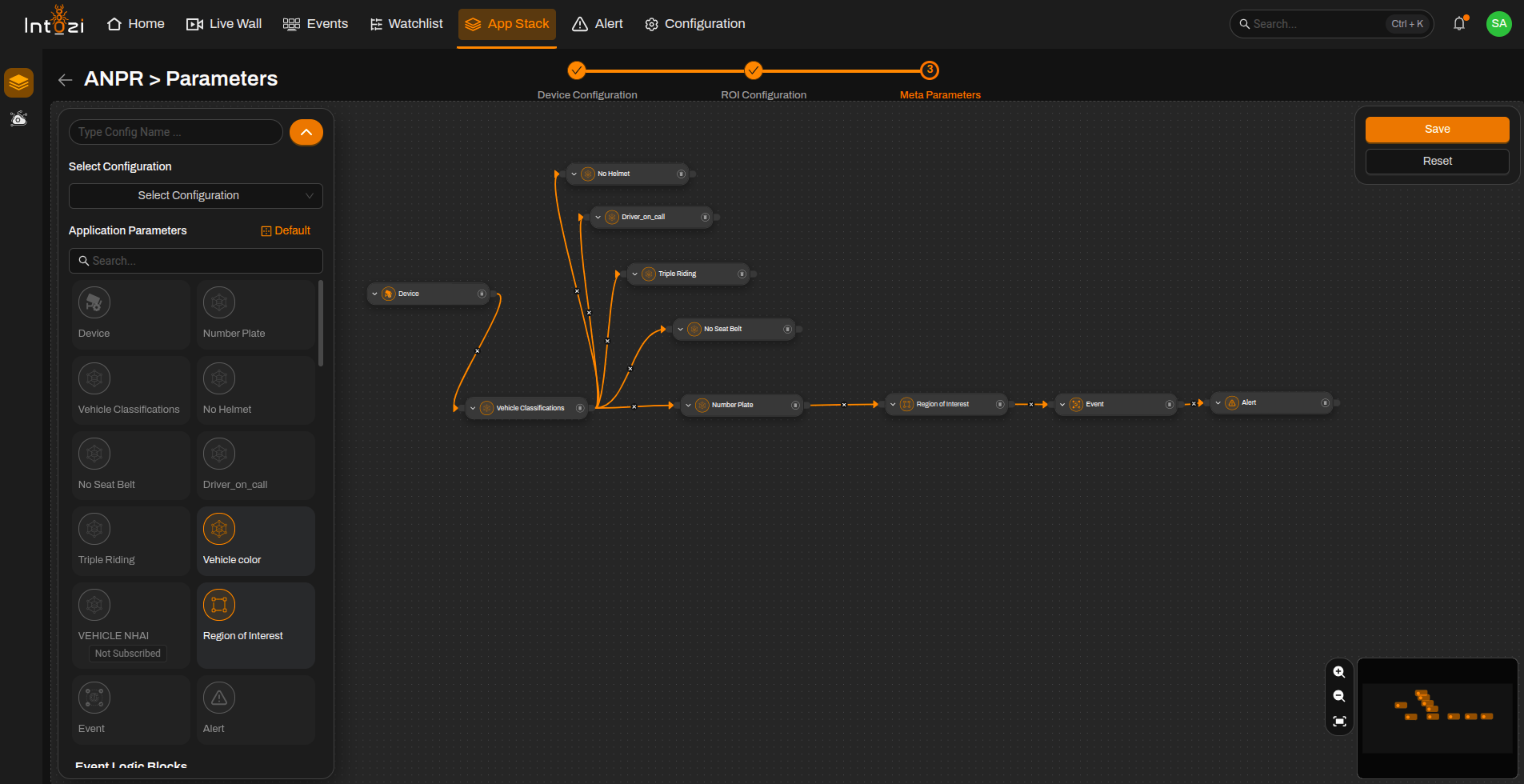Delete the Device node
The width and height of the screenshot is (1524, 784).
tap(482, 294)
